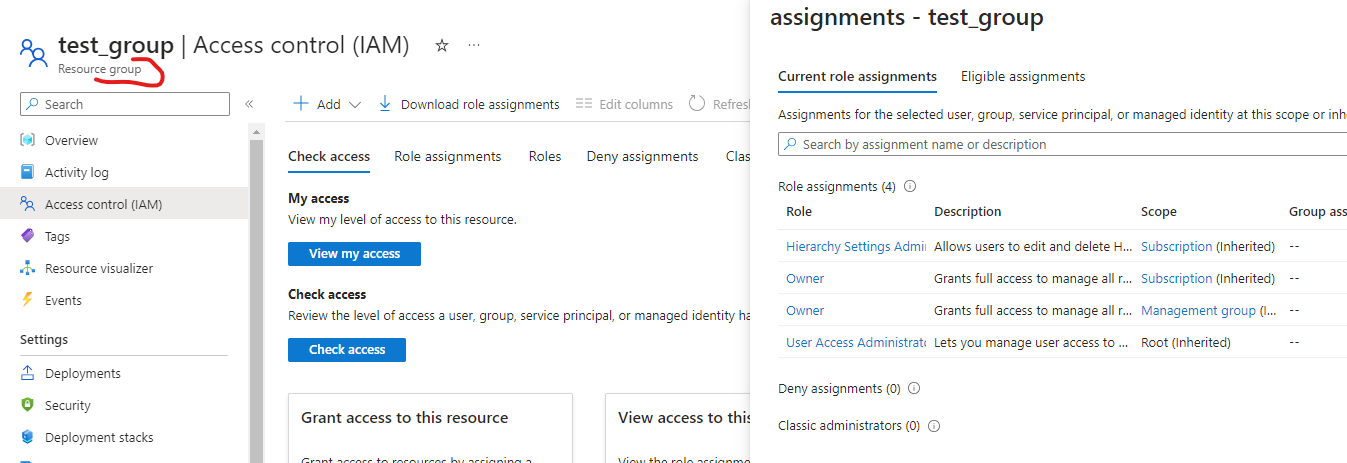1347x463 pixels.
Task: Click the Refresh circular arrow icon
Action: tap(697, 104)
